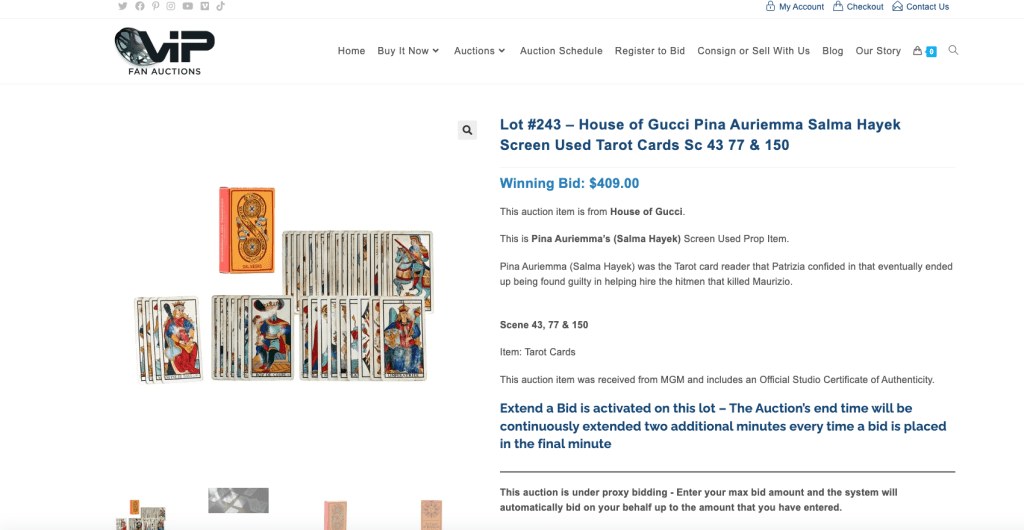Select the gray scene thumbnail image
The width and height of the screenshot is (1024, 530).
tap(238, 500)
